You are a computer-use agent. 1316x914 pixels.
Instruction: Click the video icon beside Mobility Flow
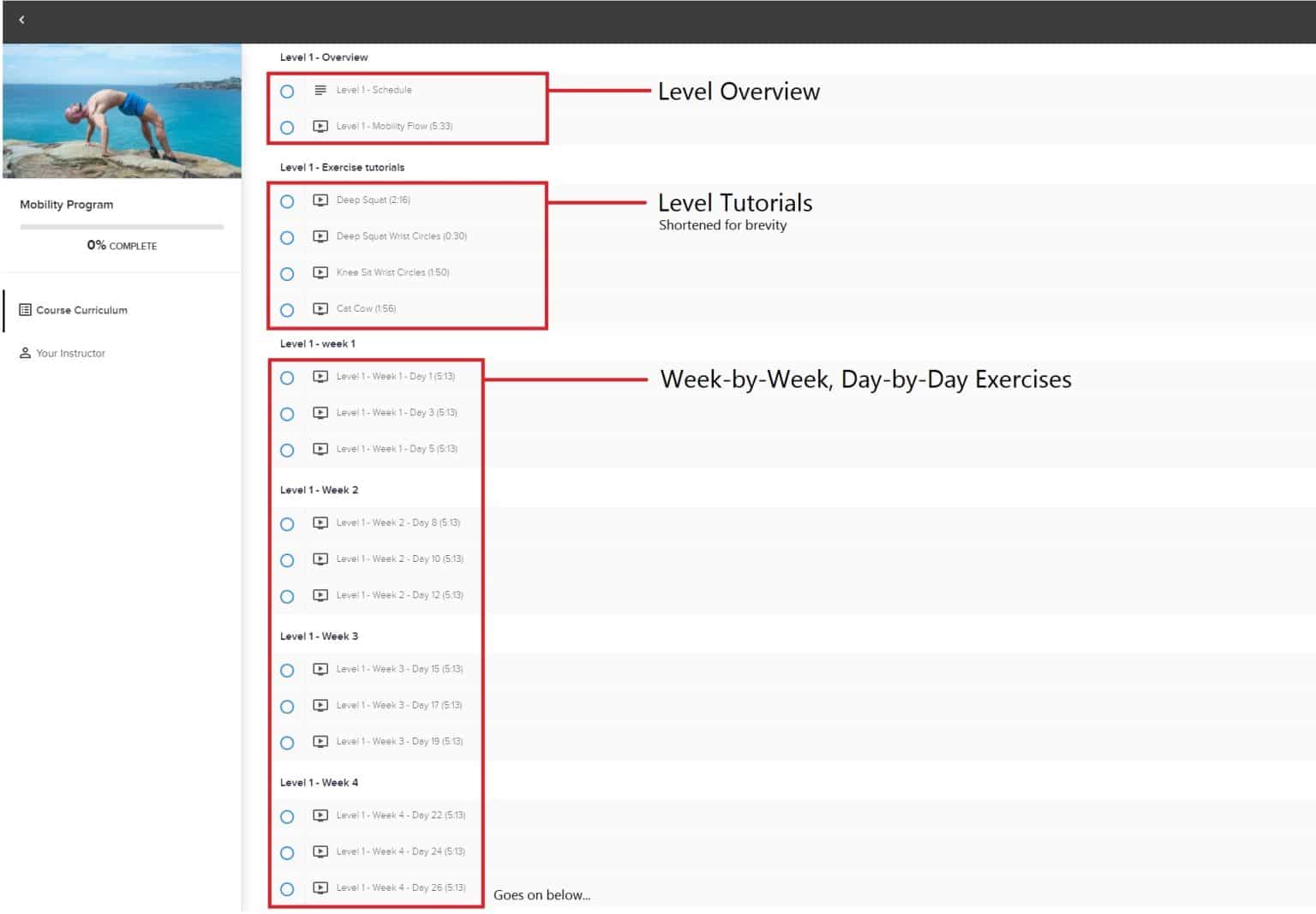[x=320, y=126]
